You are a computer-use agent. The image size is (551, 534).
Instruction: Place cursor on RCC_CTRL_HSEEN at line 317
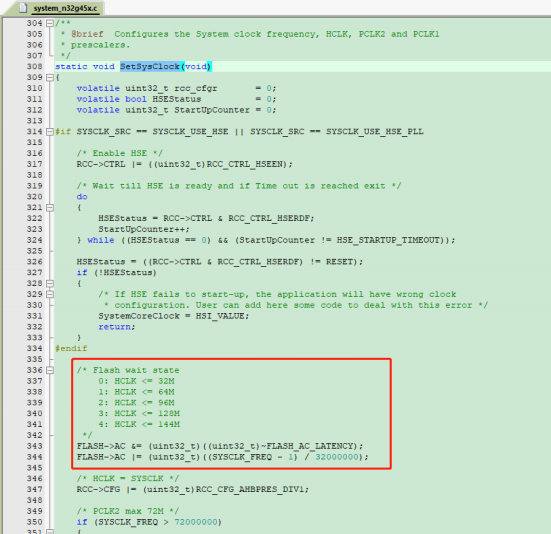pyautogui.click(x=245, y=164)
